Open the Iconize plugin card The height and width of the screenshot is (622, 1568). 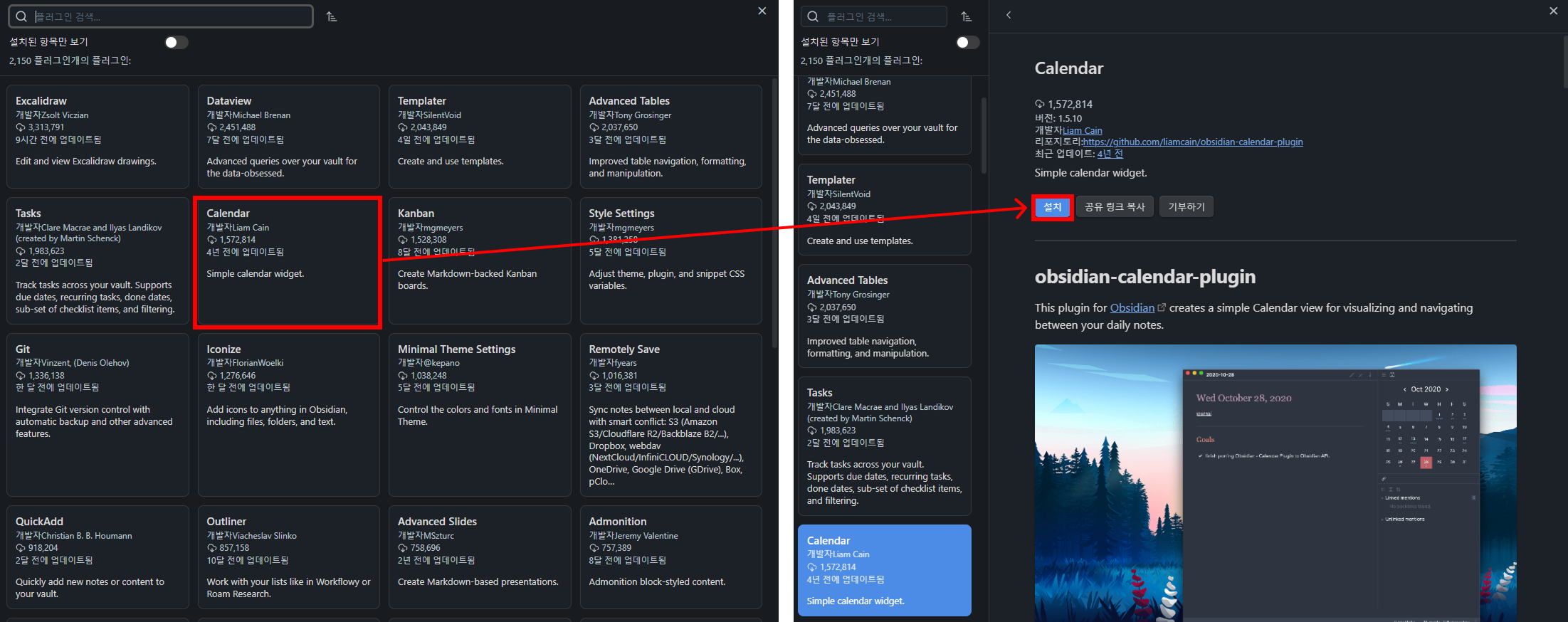[x=288, y=415]
